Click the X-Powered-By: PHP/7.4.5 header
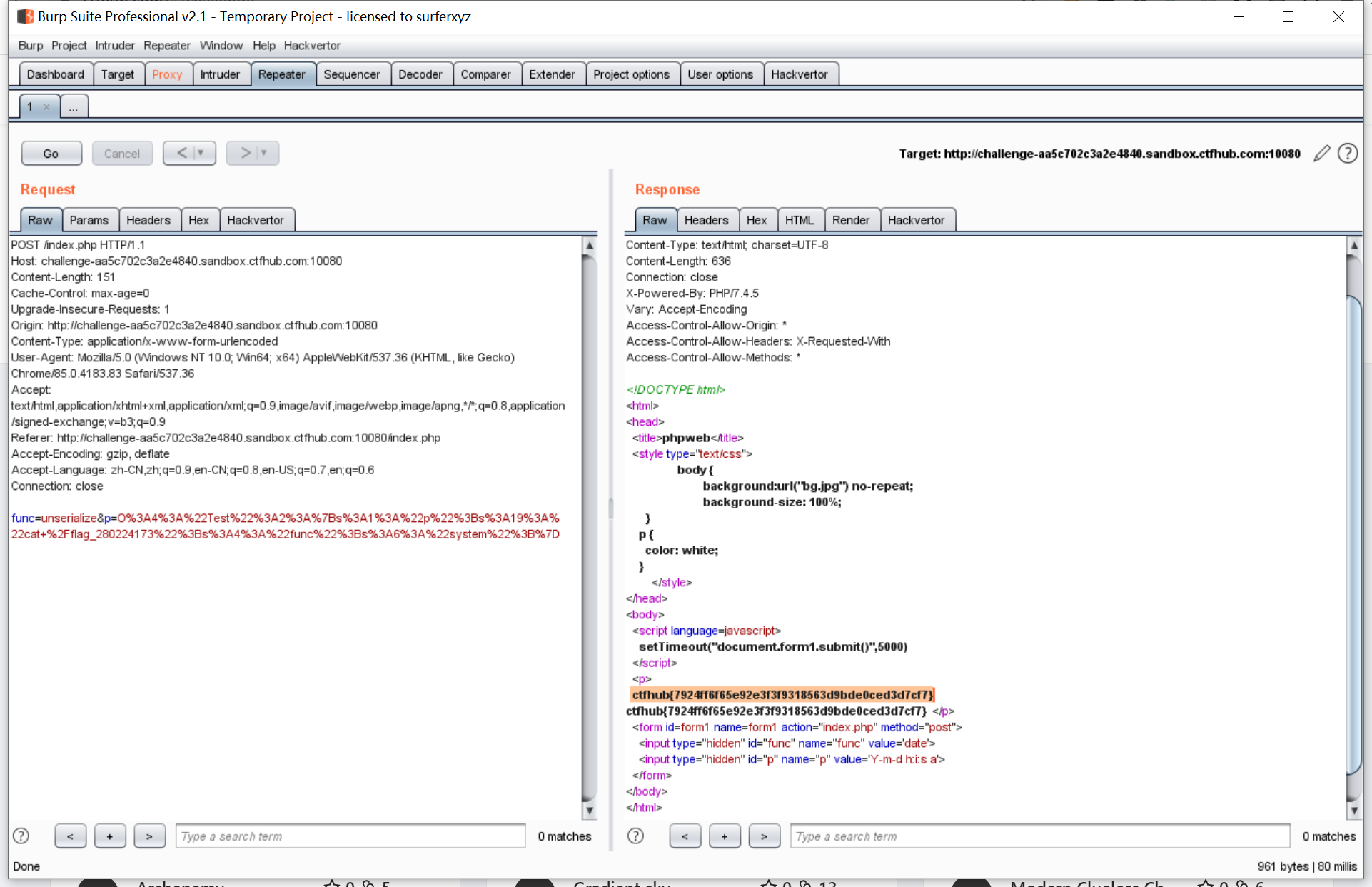 click(692, 294)
